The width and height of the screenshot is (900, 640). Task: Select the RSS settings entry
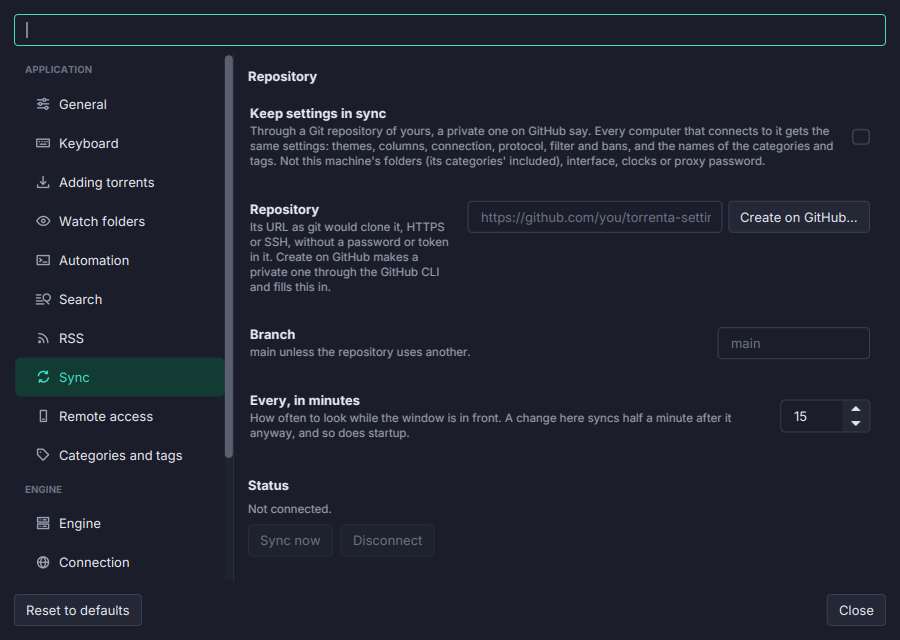(x=119, y=338)
